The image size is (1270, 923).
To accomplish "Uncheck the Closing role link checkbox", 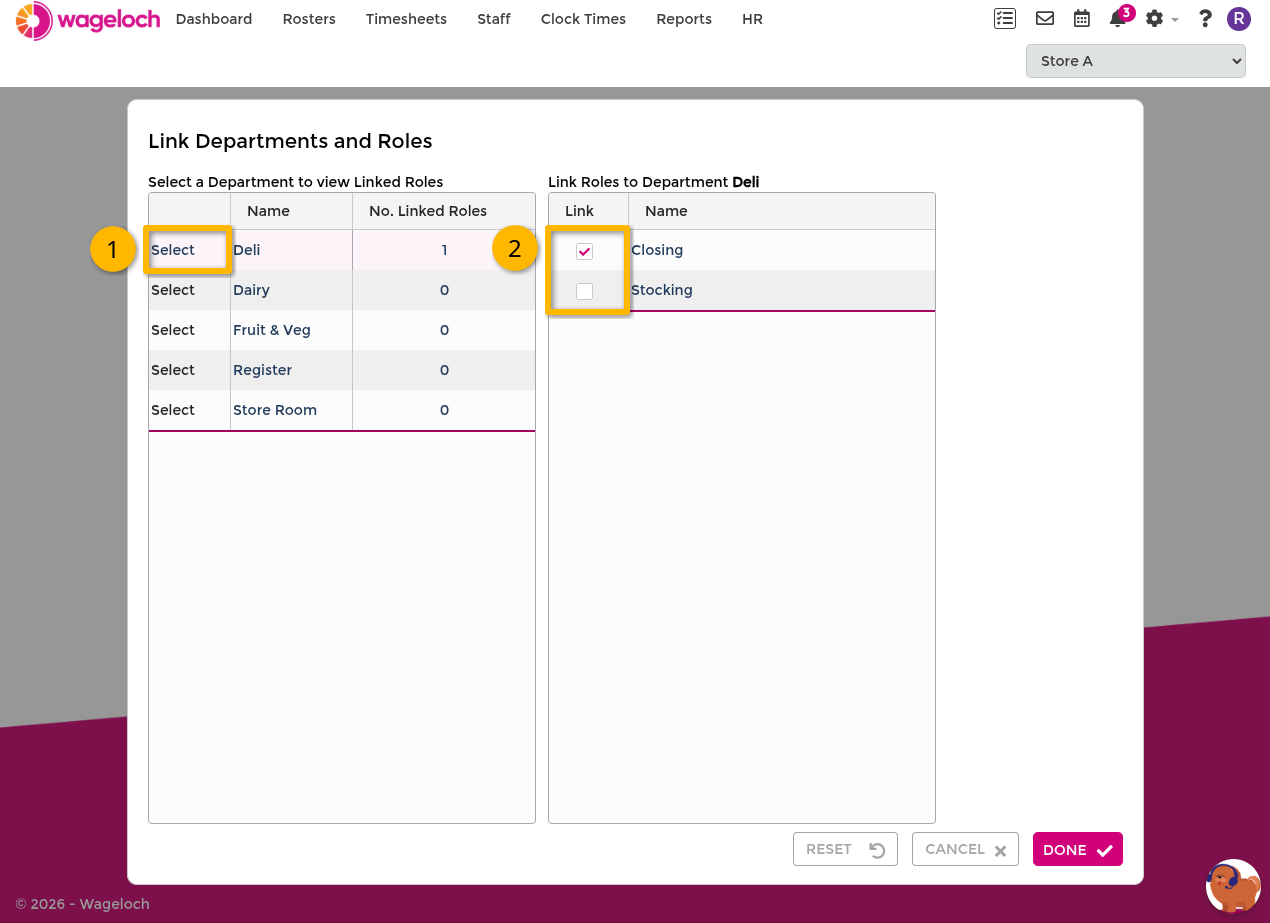I will pyautogui.click(x=584, y=251).
